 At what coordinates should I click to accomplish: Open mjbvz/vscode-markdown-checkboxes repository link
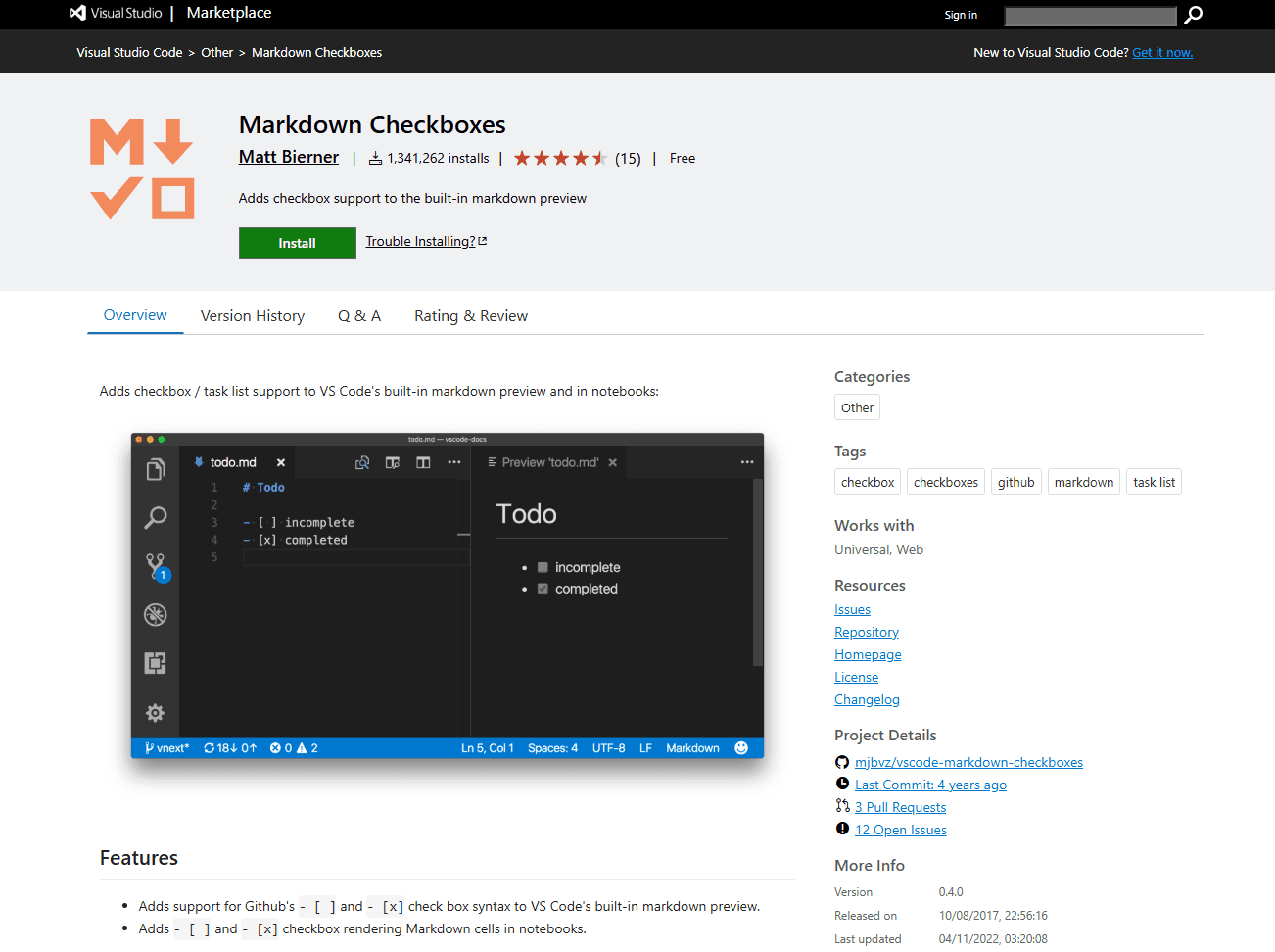click(x=968, y=762)
